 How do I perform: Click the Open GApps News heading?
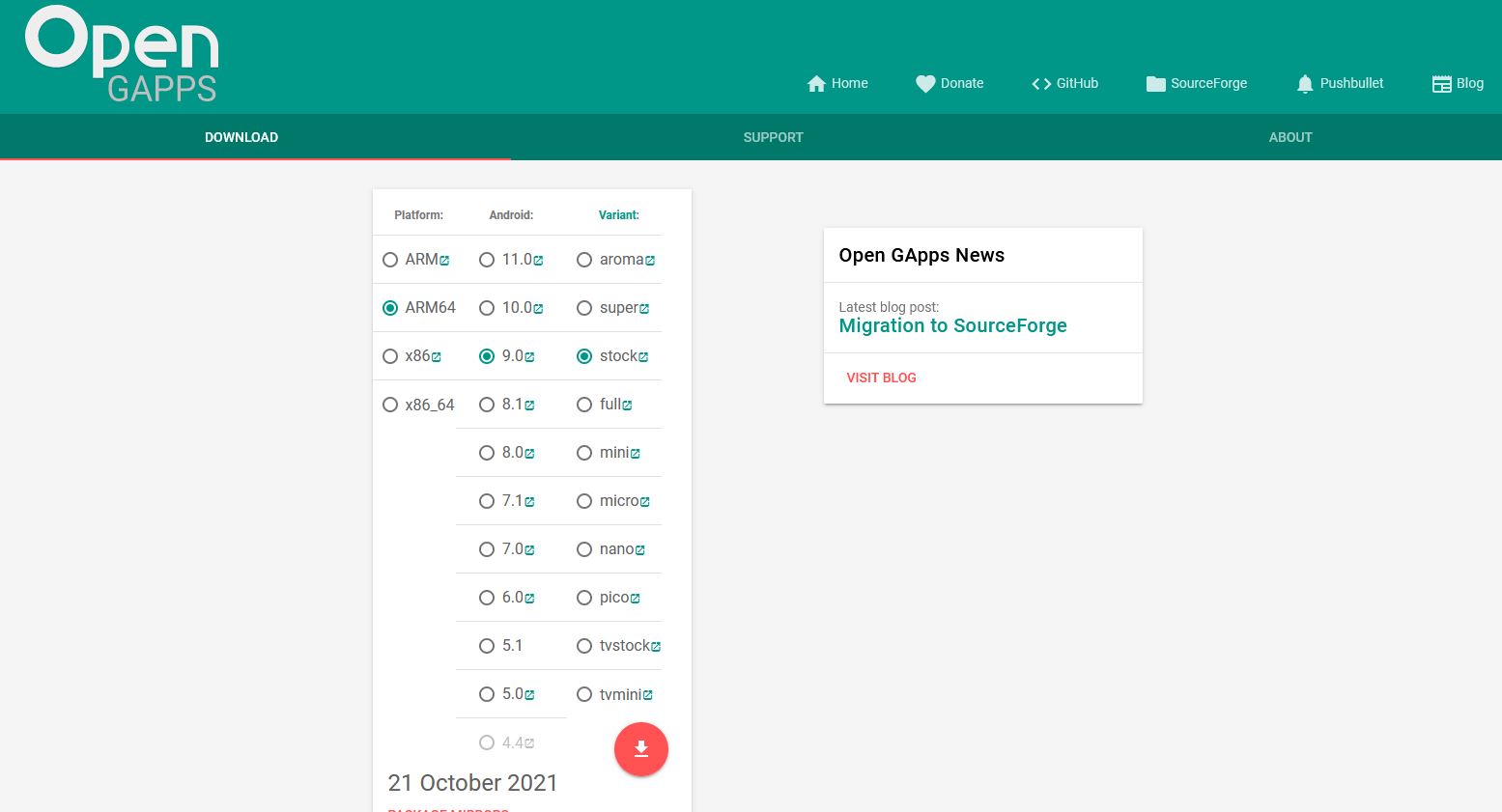(921, 255)
